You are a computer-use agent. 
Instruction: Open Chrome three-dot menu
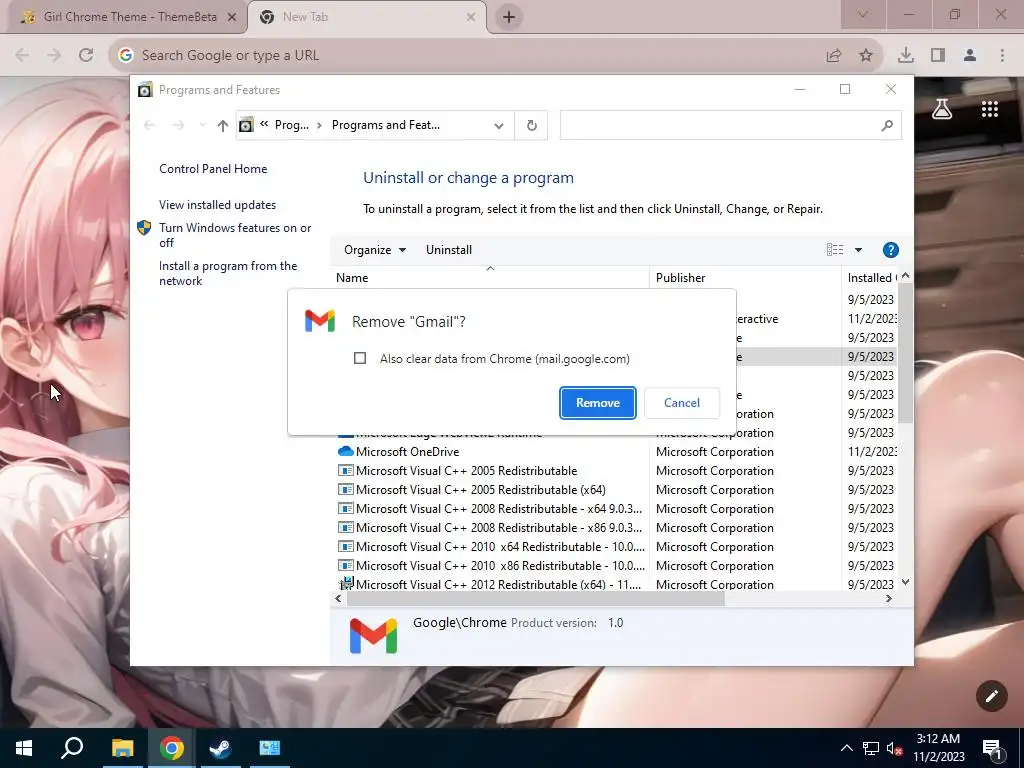(1002, 56)
